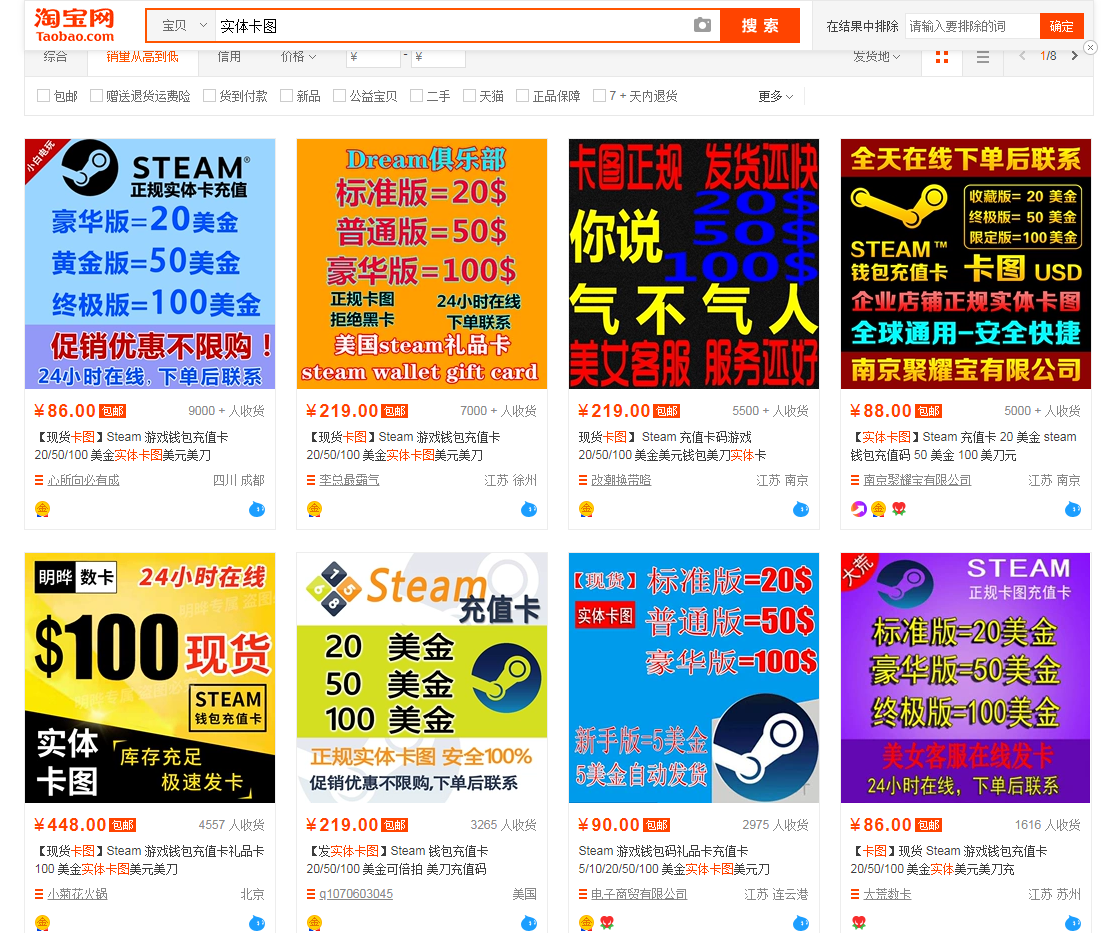Click the camera image-search icon
The width and height of the screenshot is (1111, 933).
(702, 26)
